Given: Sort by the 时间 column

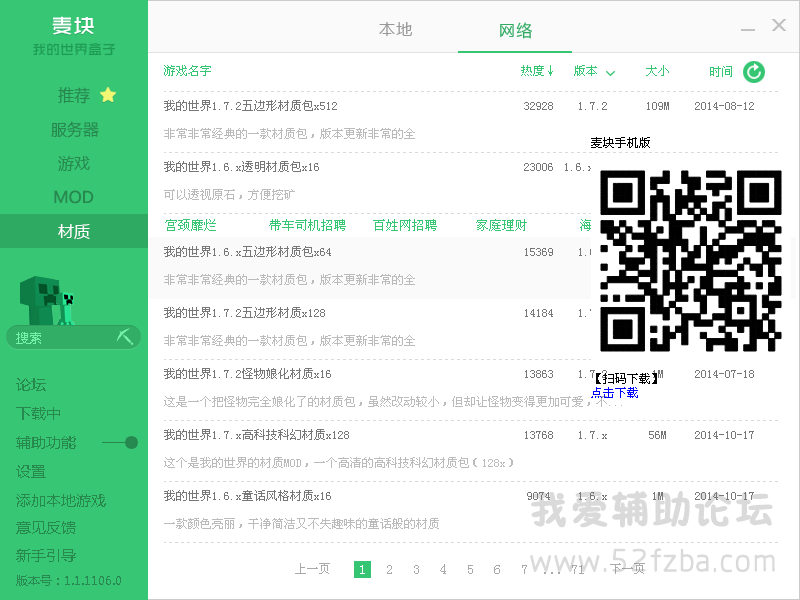Looking at the screenshot, I should tap(720, 71).
